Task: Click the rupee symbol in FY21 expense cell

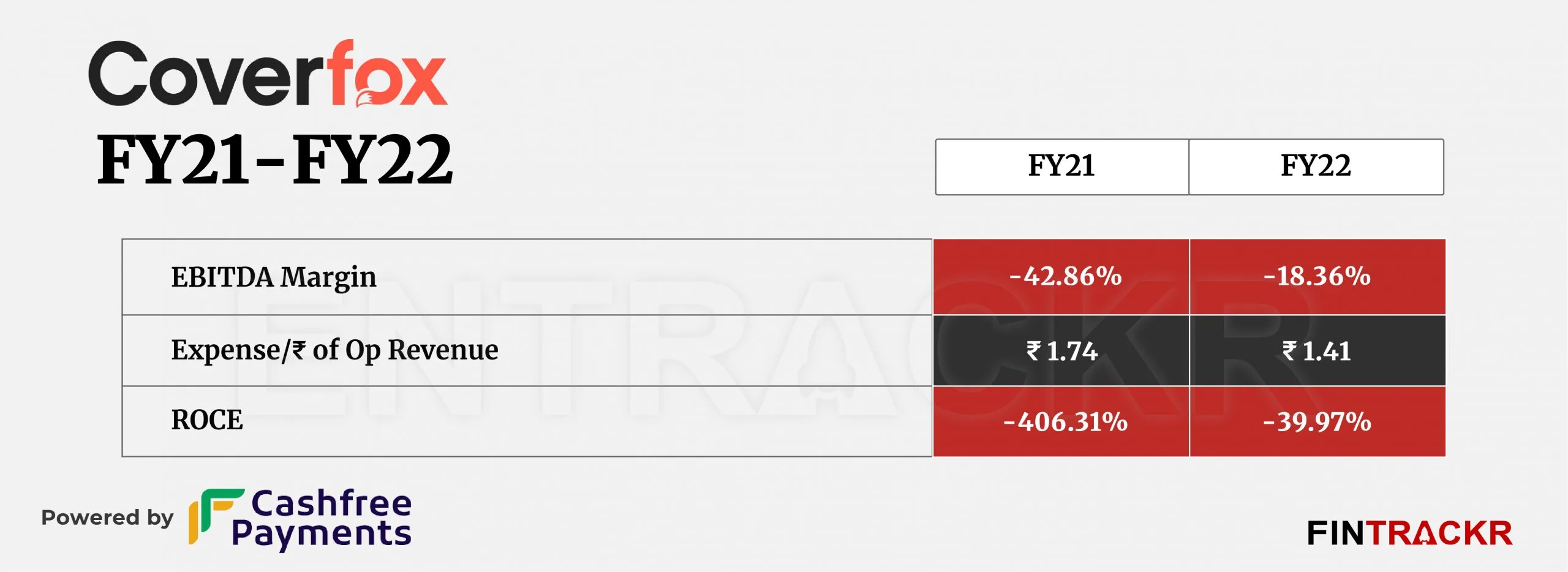Action: click(x=1033, y=351)
